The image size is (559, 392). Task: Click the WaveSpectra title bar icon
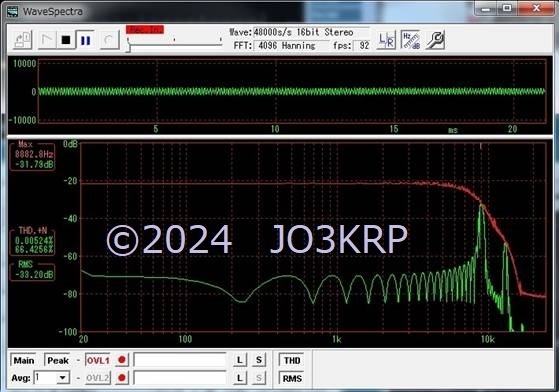point(13,11)
